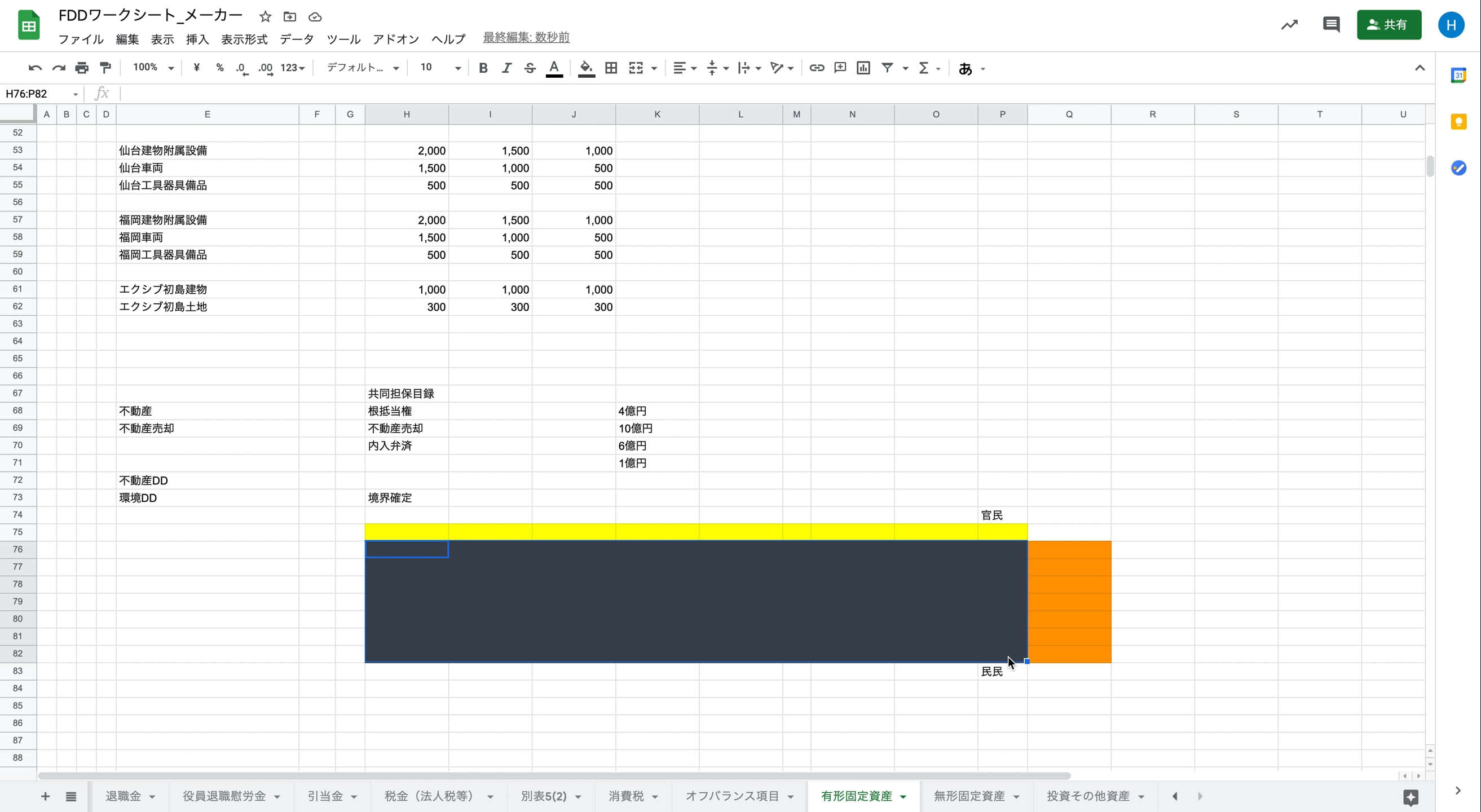Open the データ menu

(297, 39)
